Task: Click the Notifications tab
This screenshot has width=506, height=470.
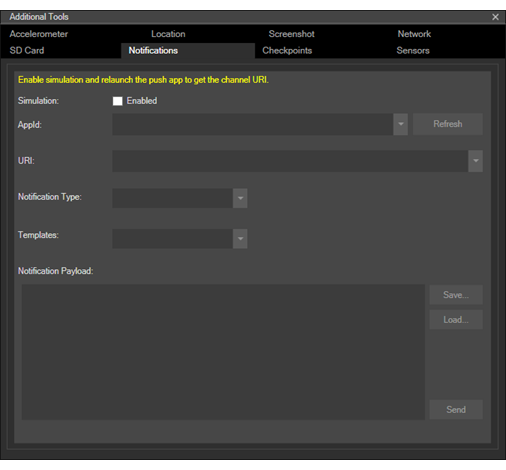Action: point(188,51)
